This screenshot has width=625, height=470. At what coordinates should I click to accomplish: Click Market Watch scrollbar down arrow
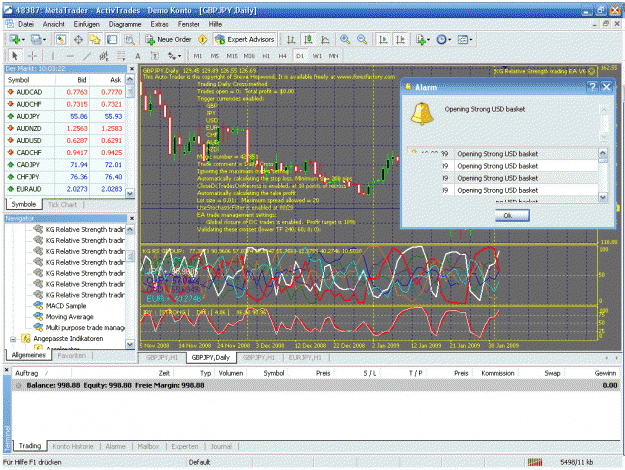(x=130, y=194)
